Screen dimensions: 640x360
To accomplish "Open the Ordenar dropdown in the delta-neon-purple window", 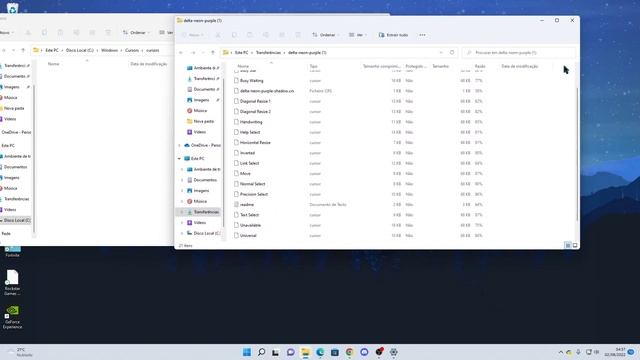I will [x=326, y=35].
